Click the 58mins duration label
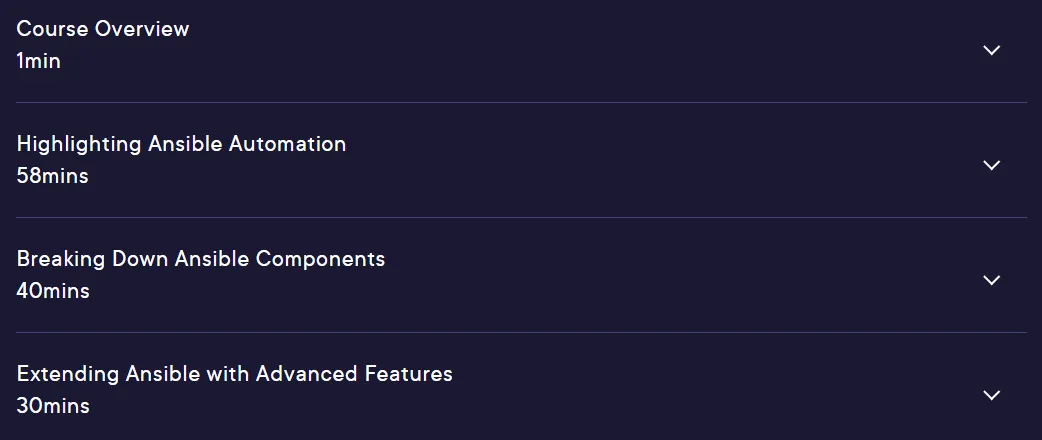1042x440 pixels. point(52,176)
